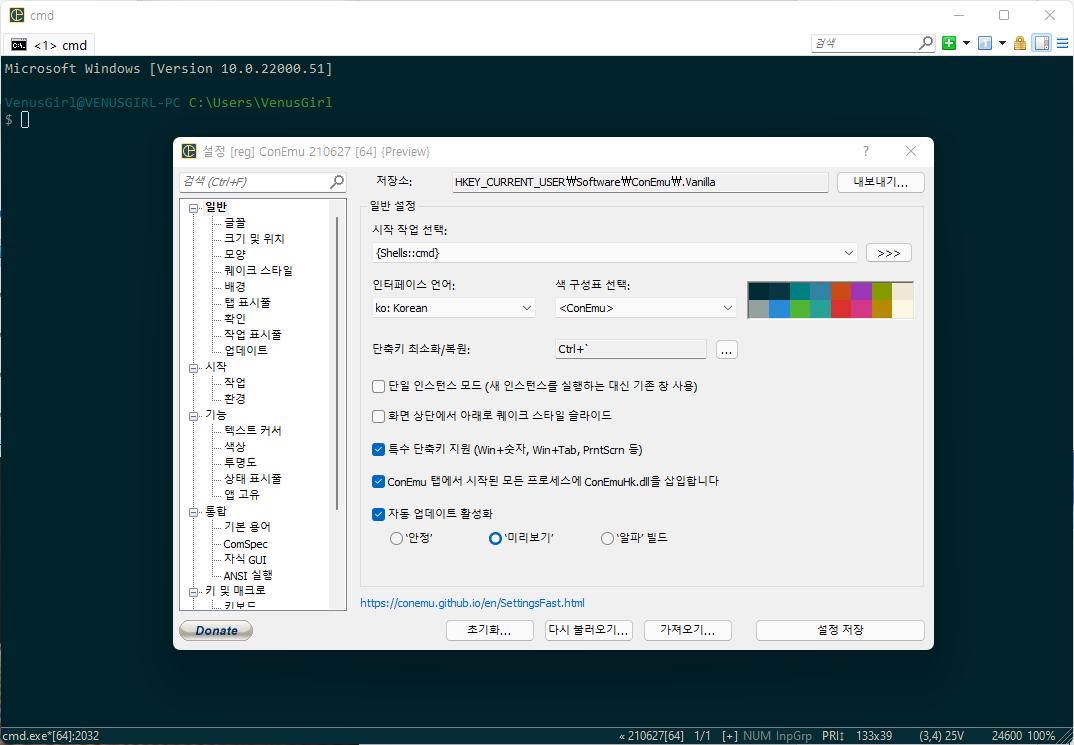Enable the 단일 인스턴스 모드 checkbox
This screenshot has height=745, width=1074.
pos(378,386)
